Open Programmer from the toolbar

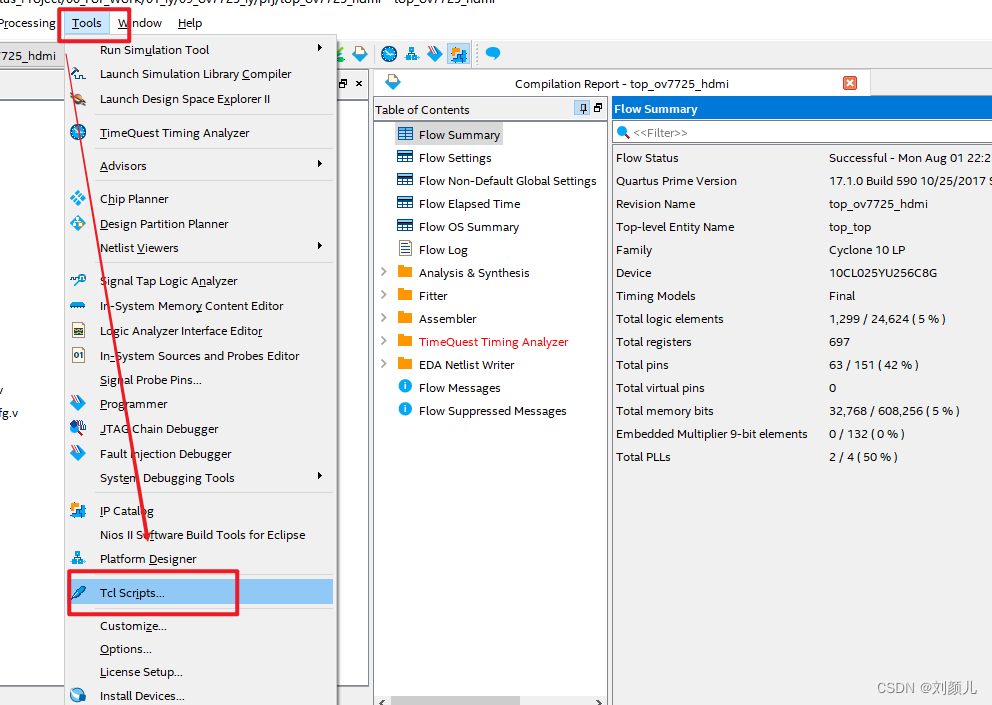point(435,54)
